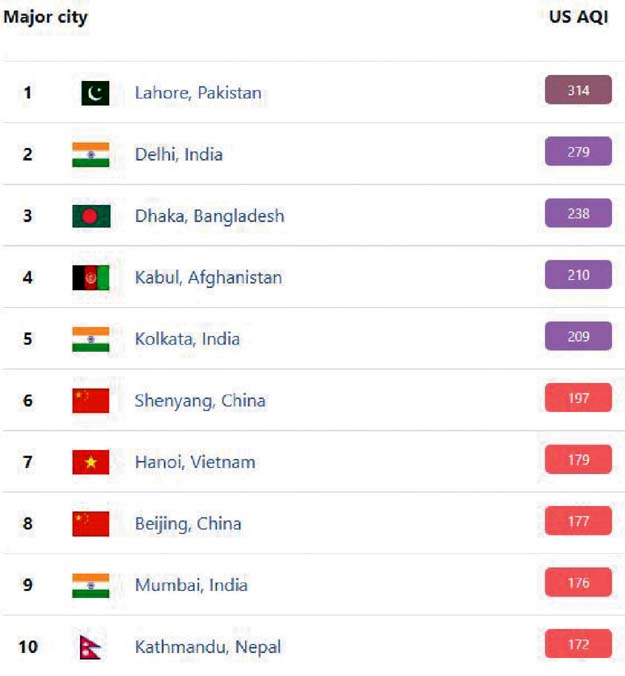Click the India flag next to Delhi
Screen dimensions: 625x676
(91, 154)
